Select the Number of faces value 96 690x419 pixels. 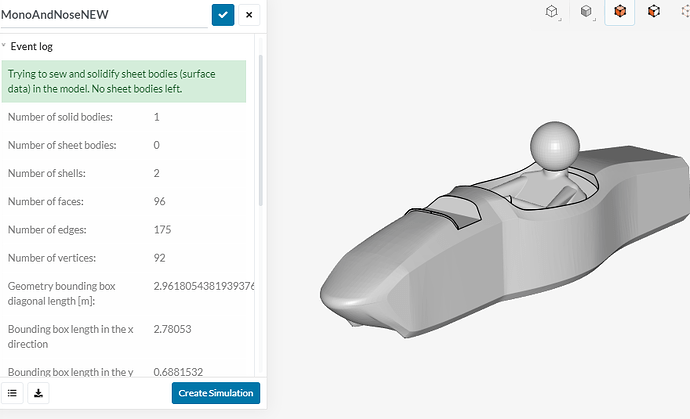160,201
